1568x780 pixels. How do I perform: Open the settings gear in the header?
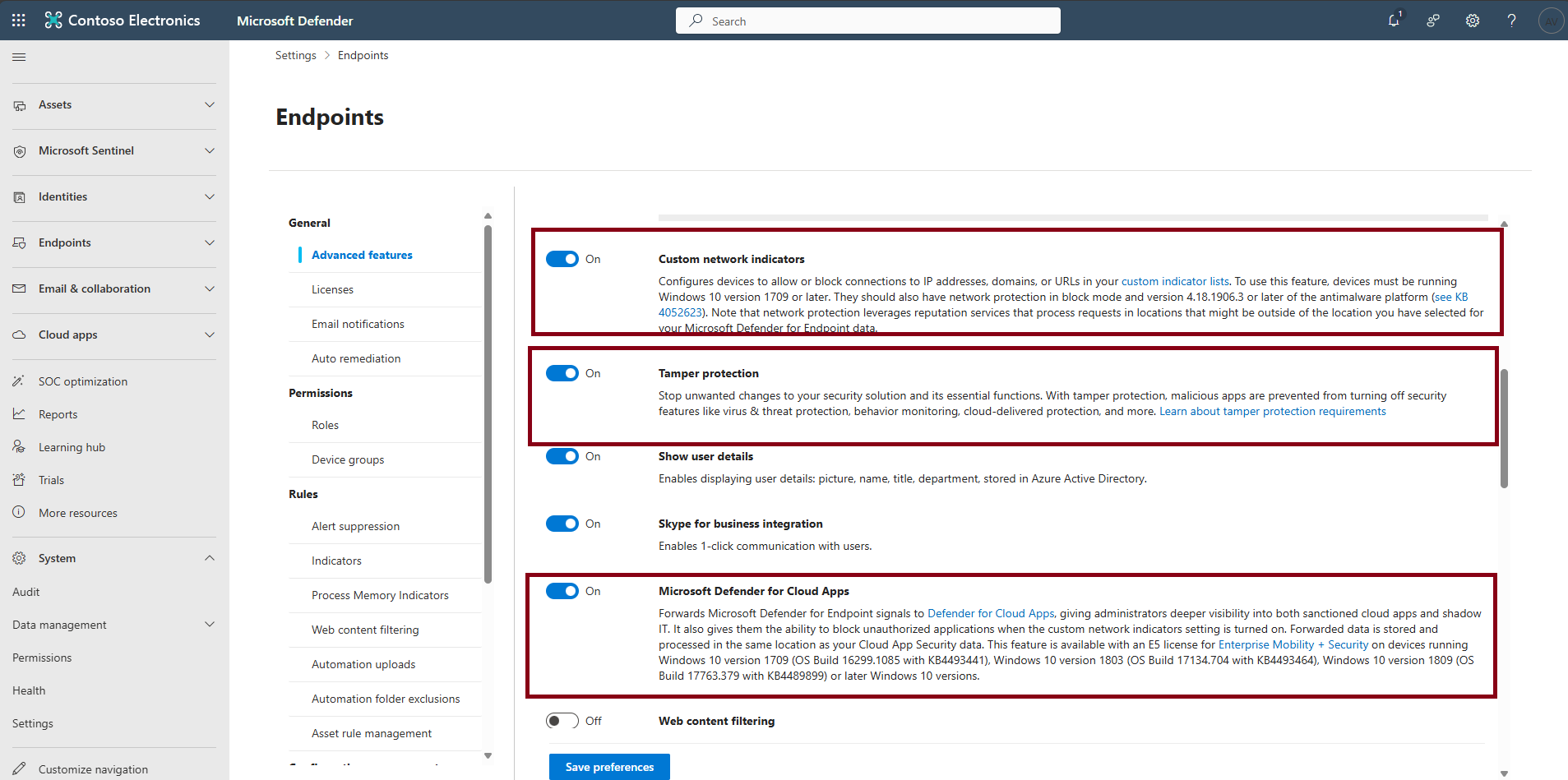tap(1473, 21)
